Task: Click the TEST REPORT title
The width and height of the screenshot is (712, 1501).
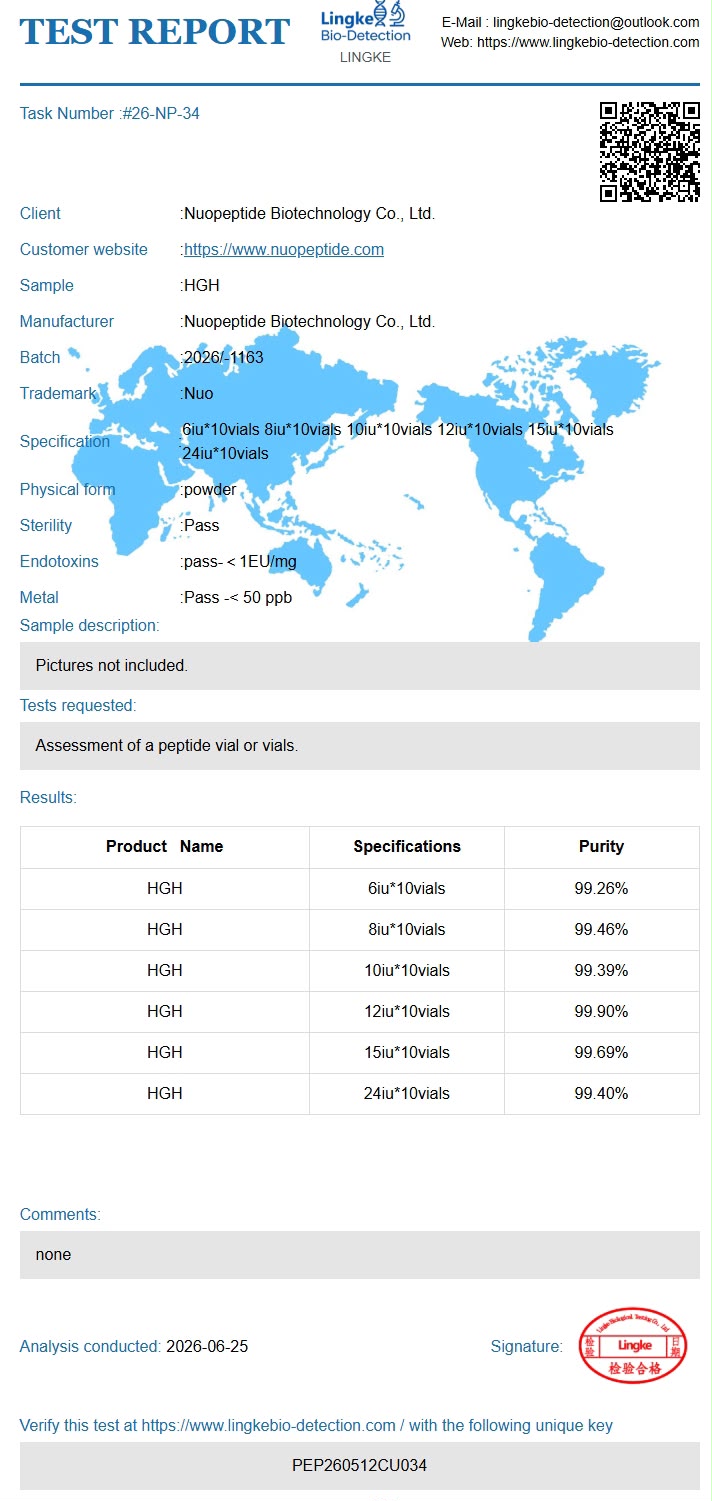Action: coord(155,32)
